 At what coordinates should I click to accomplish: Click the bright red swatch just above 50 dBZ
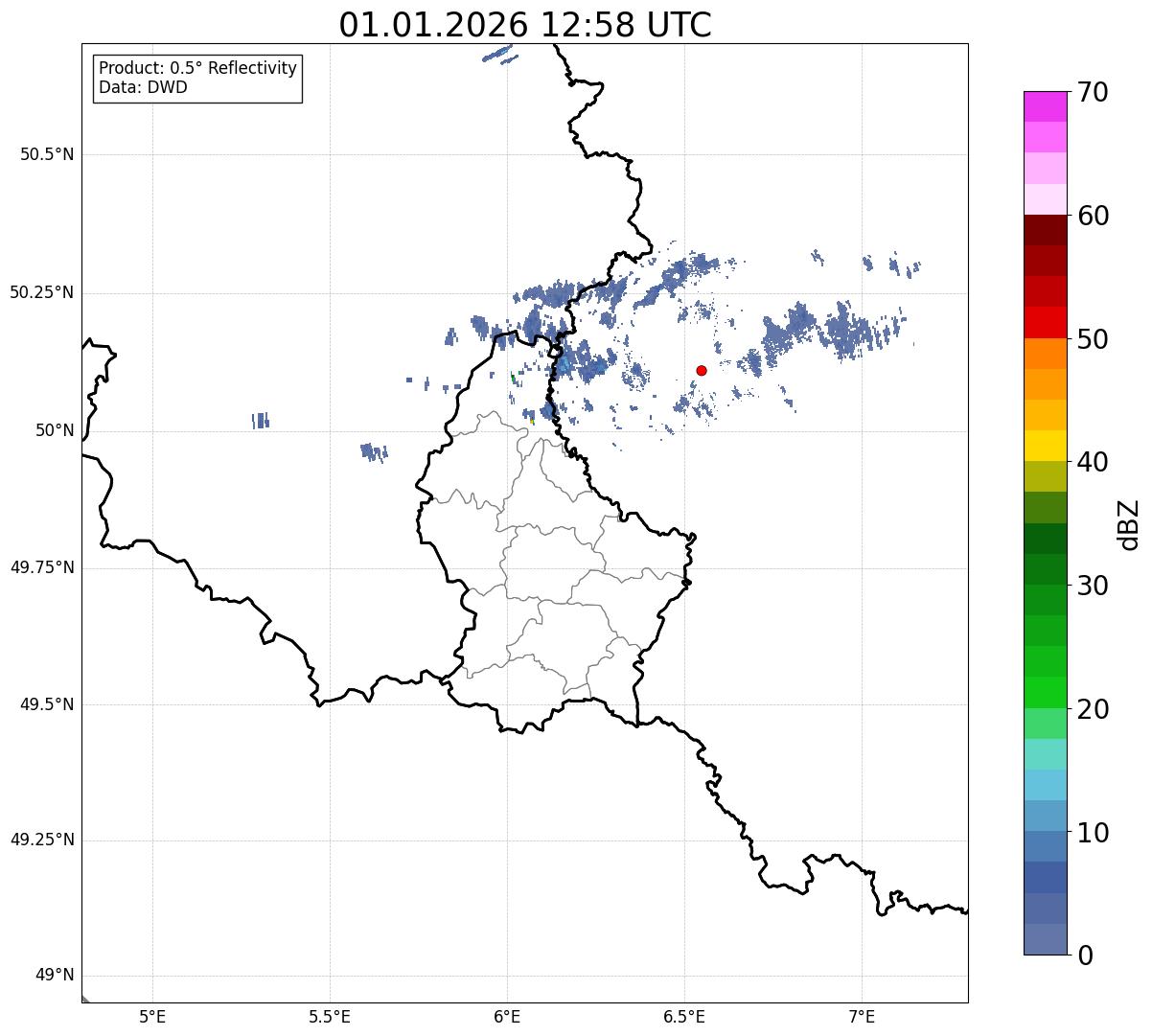1045,322
